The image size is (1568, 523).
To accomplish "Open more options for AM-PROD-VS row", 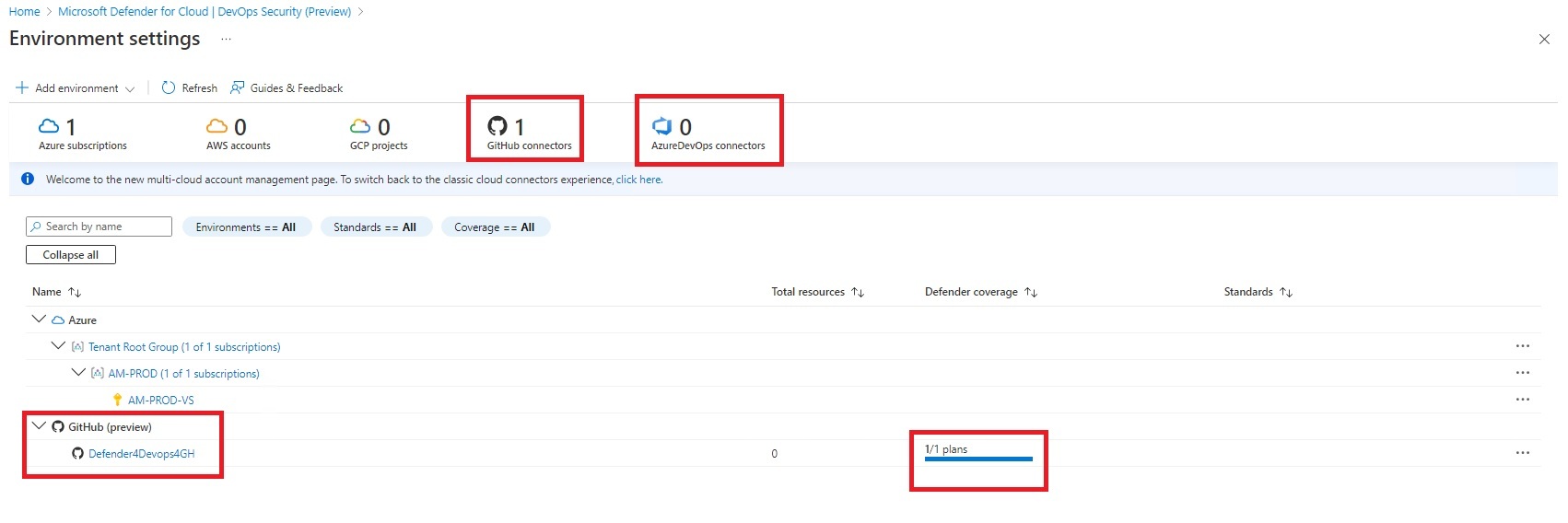I will tap(1522, 400).
